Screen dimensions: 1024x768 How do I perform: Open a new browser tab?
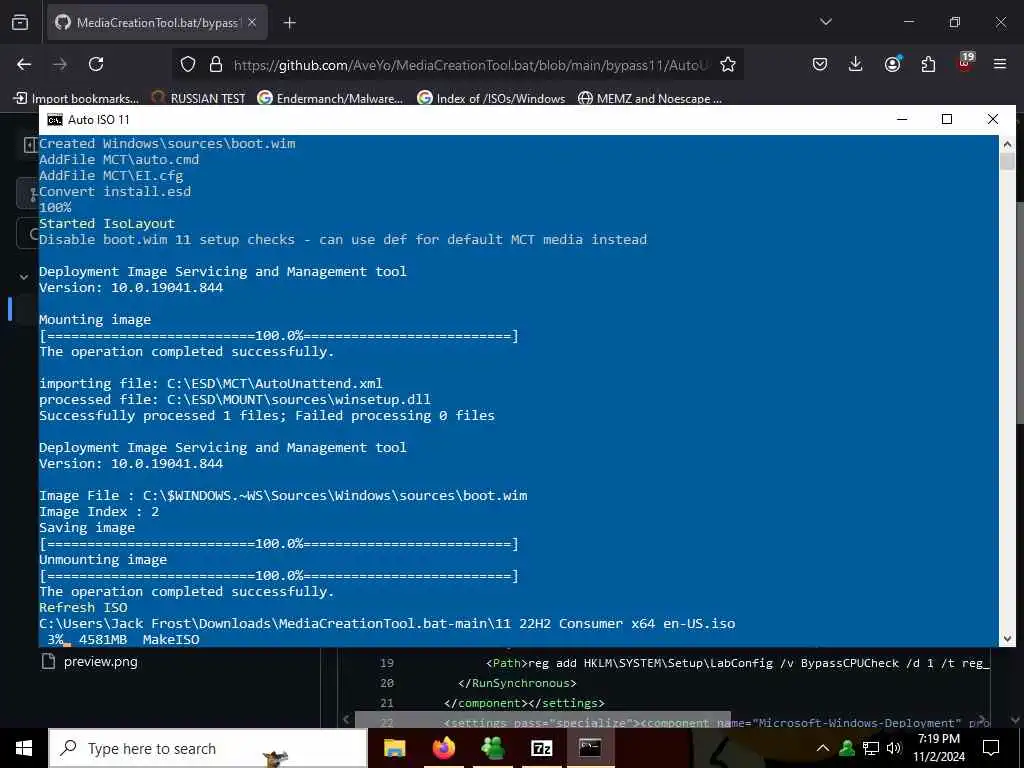coord(289,23)
